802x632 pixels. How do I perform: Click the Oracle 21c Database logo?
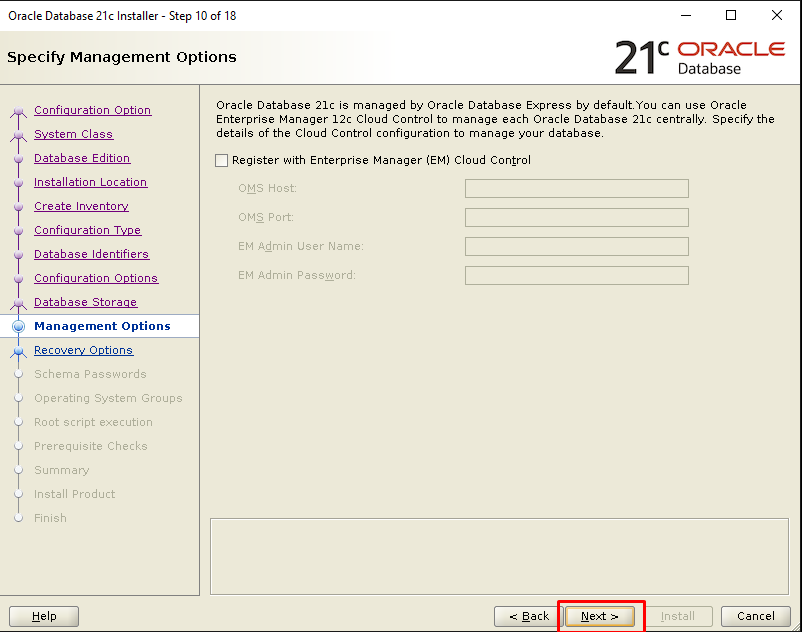click(700, 57)
